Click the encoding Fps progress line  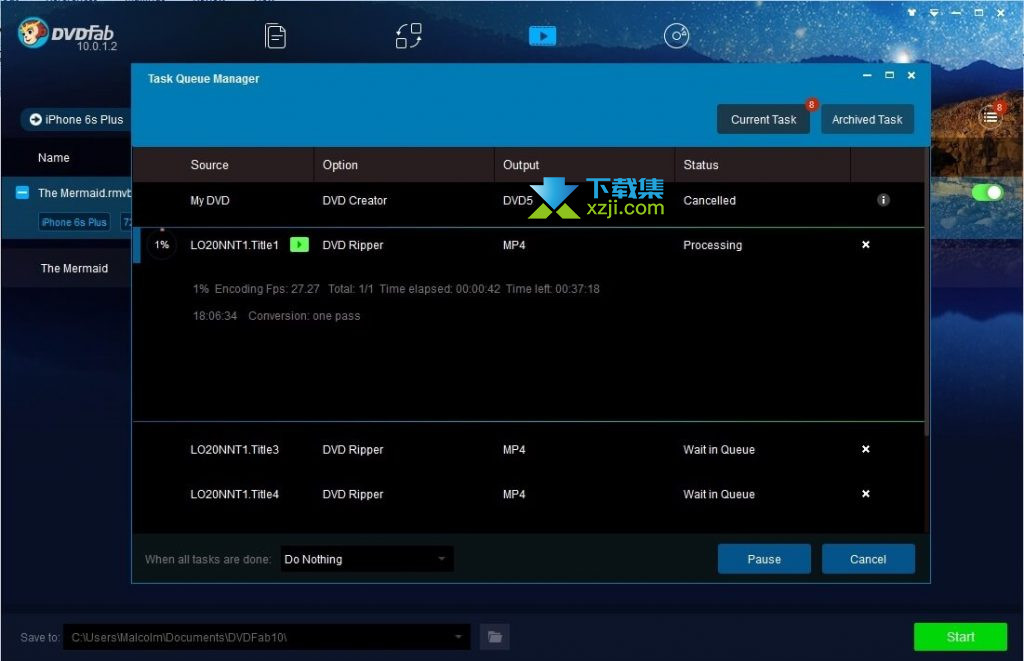coord(396,289)
